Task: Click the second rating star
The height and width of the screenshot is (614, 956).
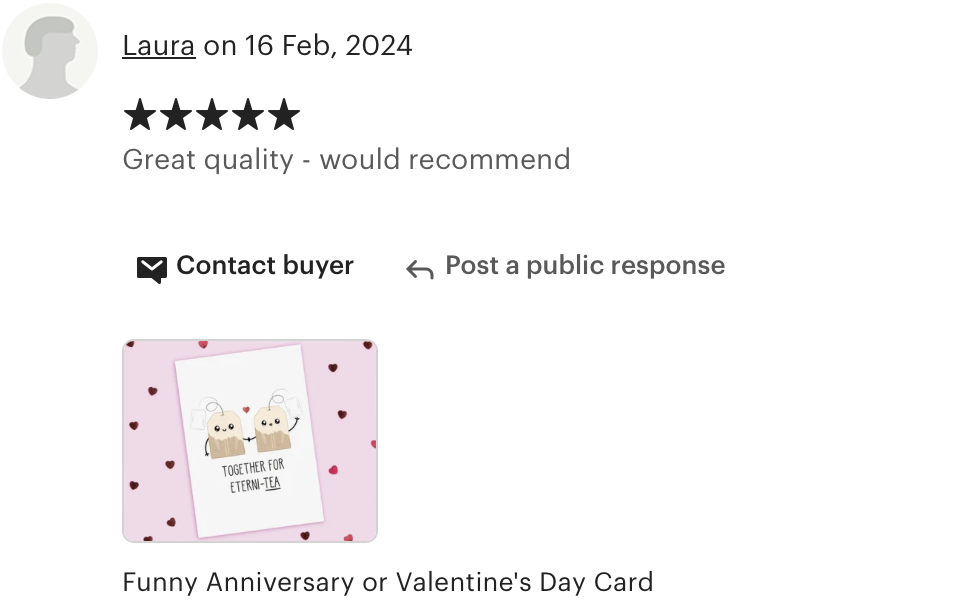Action: [x=176, y=115]
